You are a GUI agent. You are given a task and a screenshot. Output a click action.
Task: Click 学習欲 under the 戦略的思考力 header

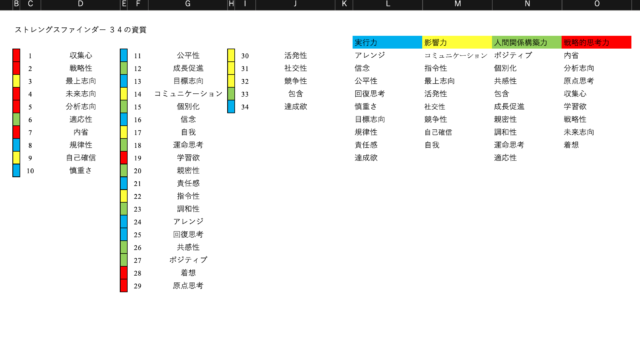[x=575, y=107]
